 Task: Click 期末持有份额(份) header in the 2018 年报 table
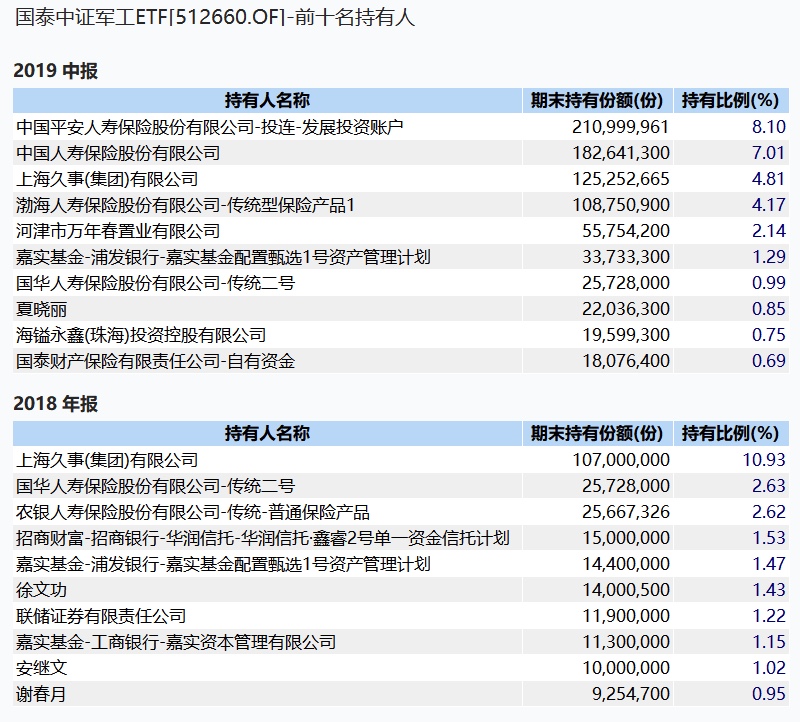coord(597,434)
